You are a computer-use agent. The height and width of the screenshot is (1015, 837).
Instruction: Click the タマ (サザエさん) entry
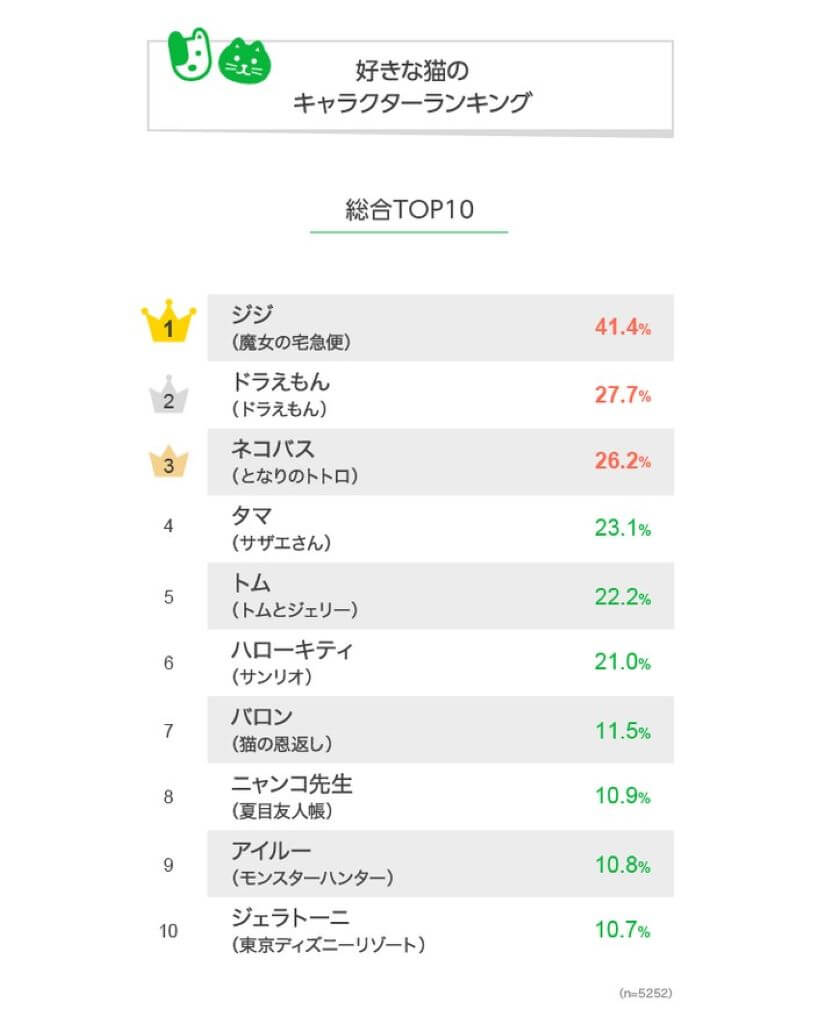click(x=280, y=529)
